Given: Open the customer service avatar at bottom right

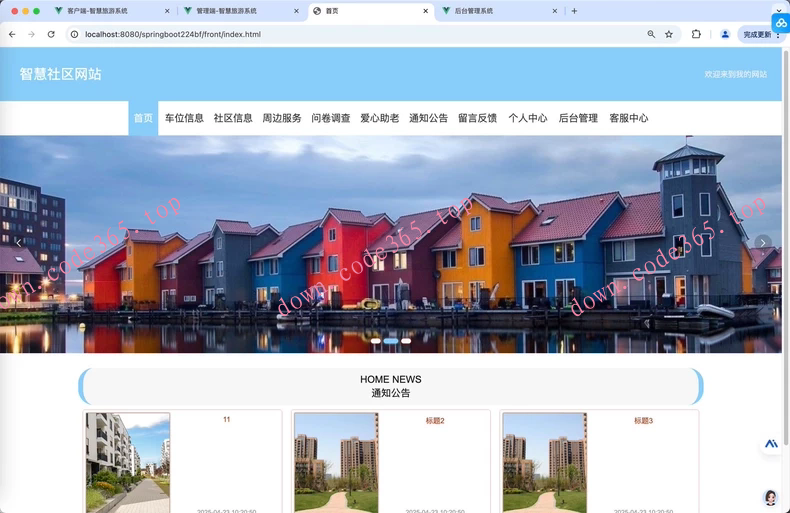Looking at the screenshot, I should (x=771, y=497).
